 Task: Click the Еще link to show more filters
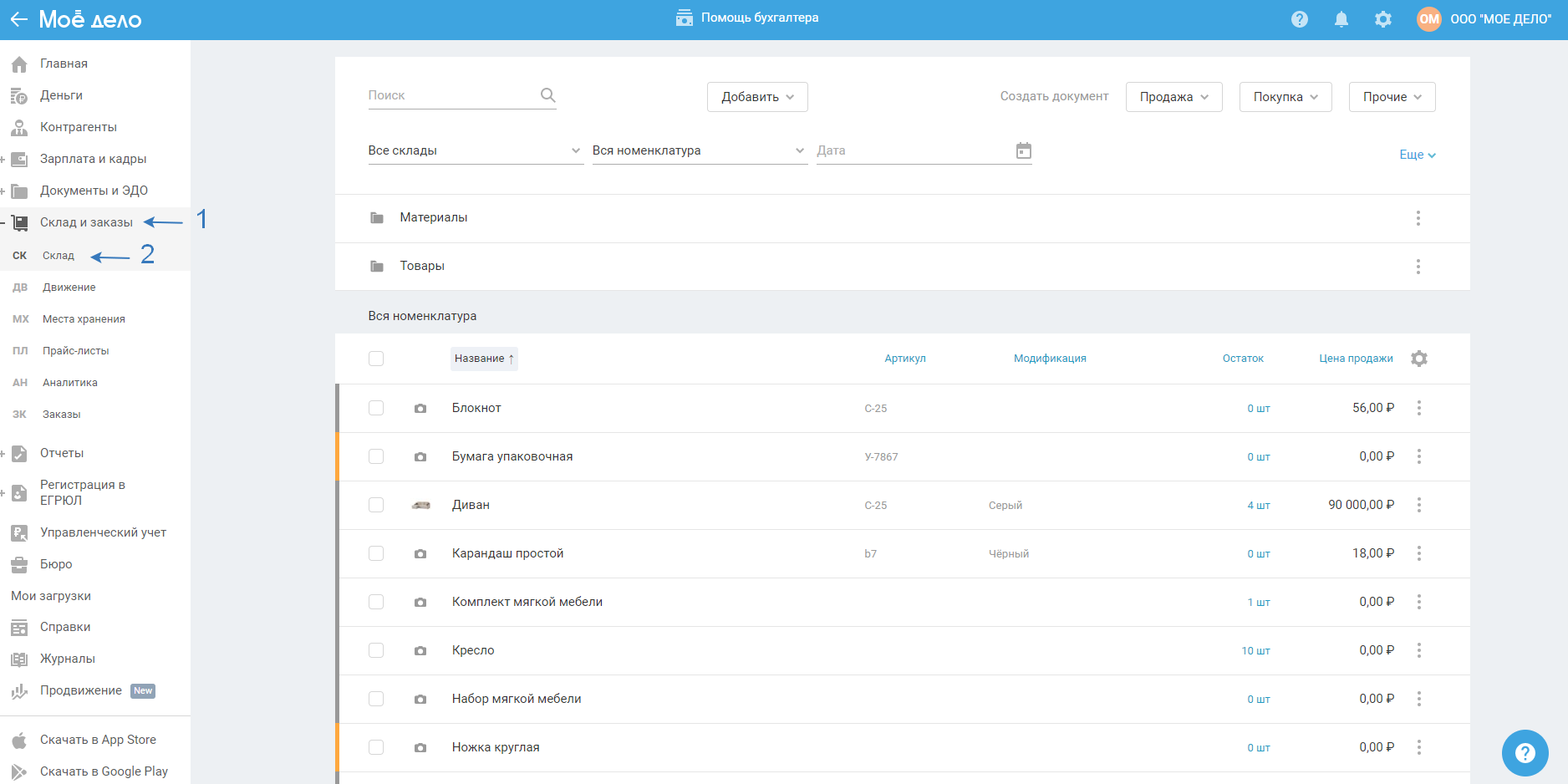1417,155
